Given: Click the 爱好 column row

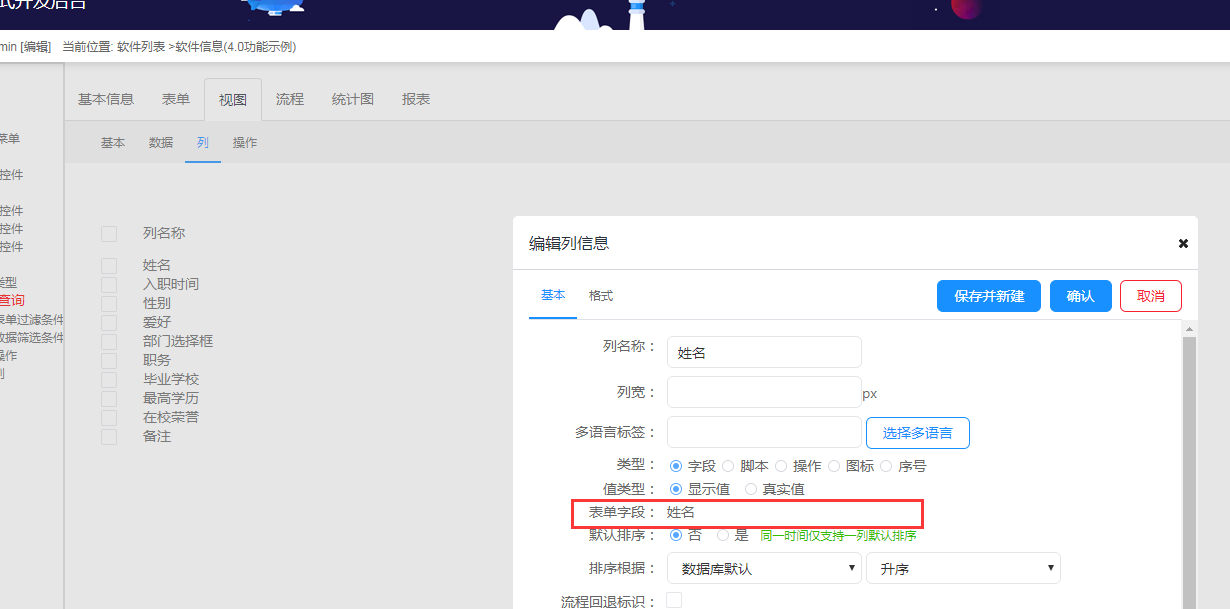Looking at the screenshot, I should pos(157,322).
